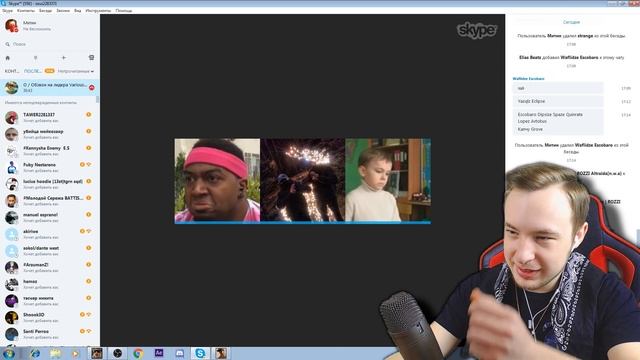Launch Internet Explorer from taskbar
The width and height of the screenshot is (640, 360).
(35, 353)
